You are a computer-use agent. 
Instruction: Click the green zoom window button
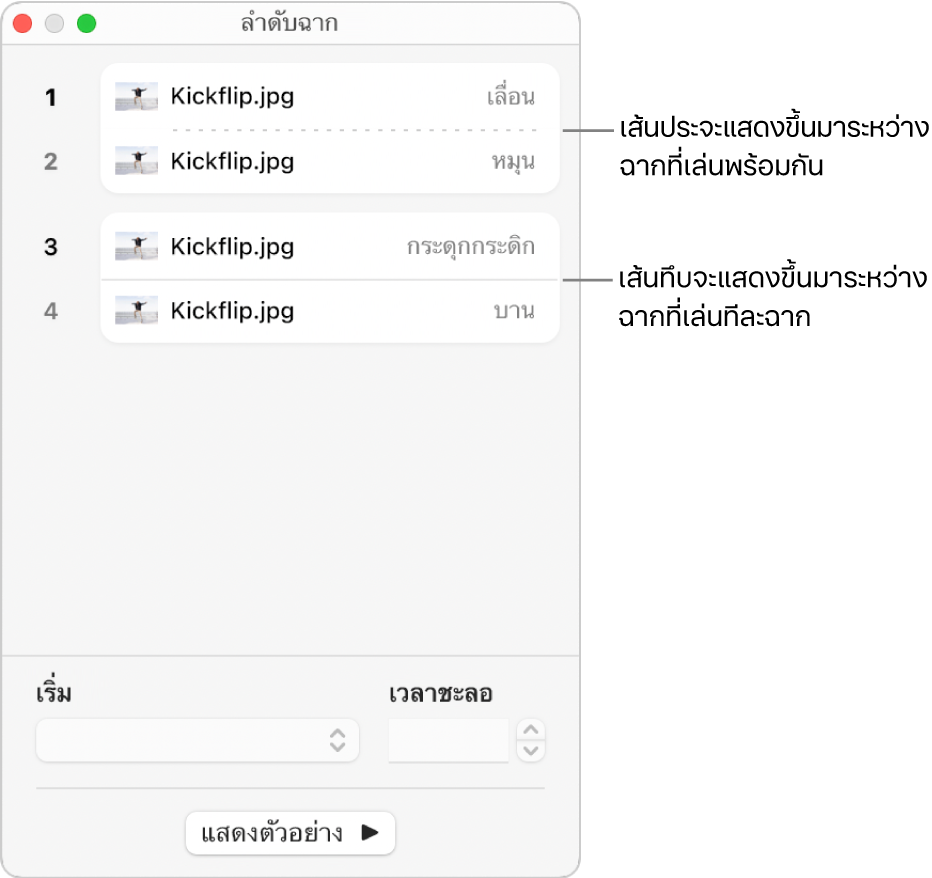pyautogui.click(x=87, y=23)
